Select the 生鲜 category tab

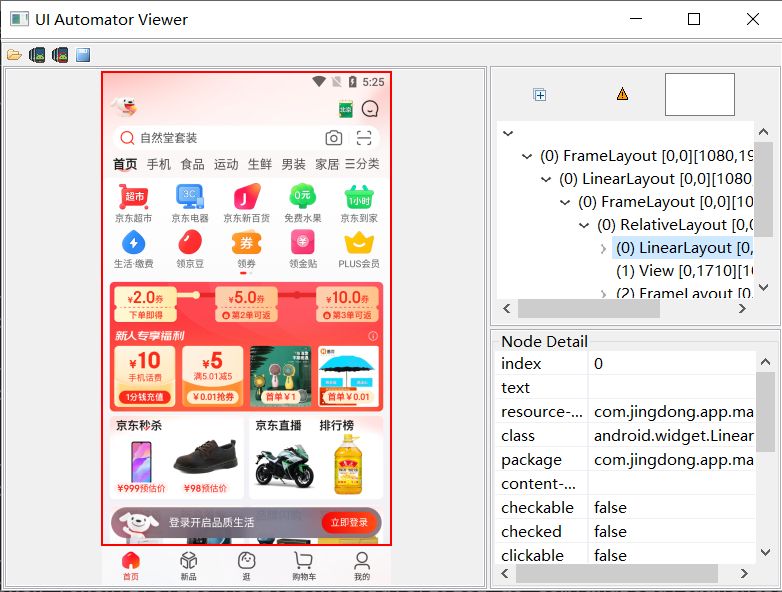pos(260,164)
